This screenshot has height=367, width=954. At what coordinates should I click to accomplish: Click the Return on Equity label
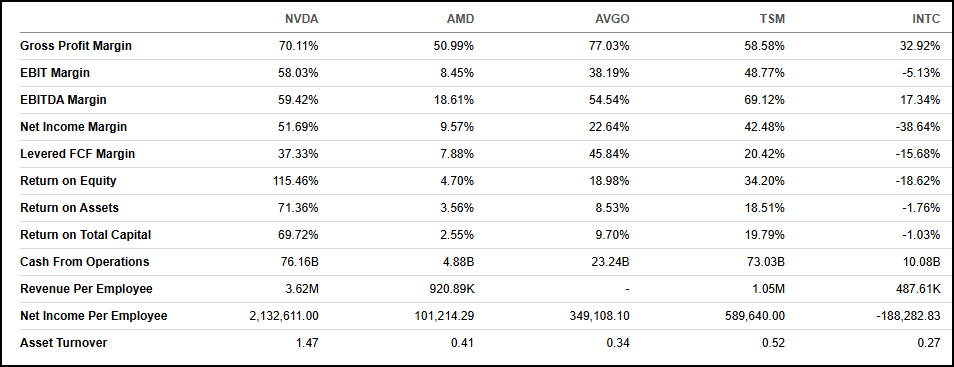(x=68, y=181)
